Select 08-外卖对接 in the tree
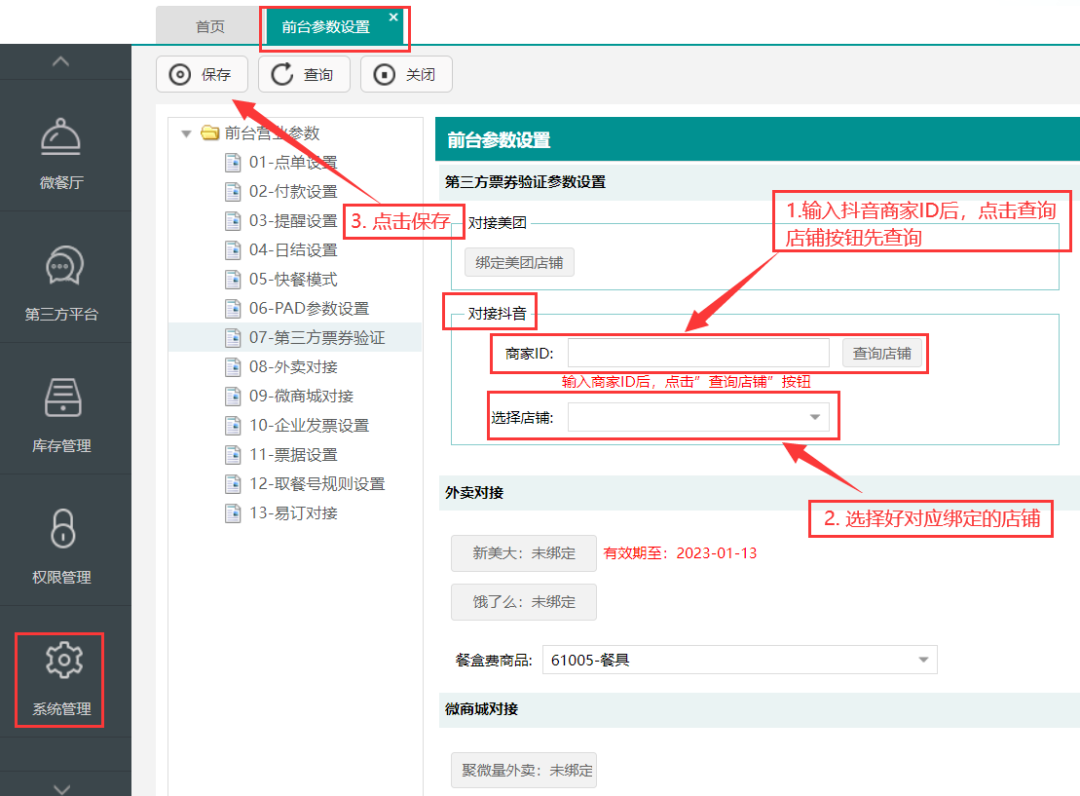Image resolution: width=1080 pixels, height=796 pixels. [x=293, y=367]
